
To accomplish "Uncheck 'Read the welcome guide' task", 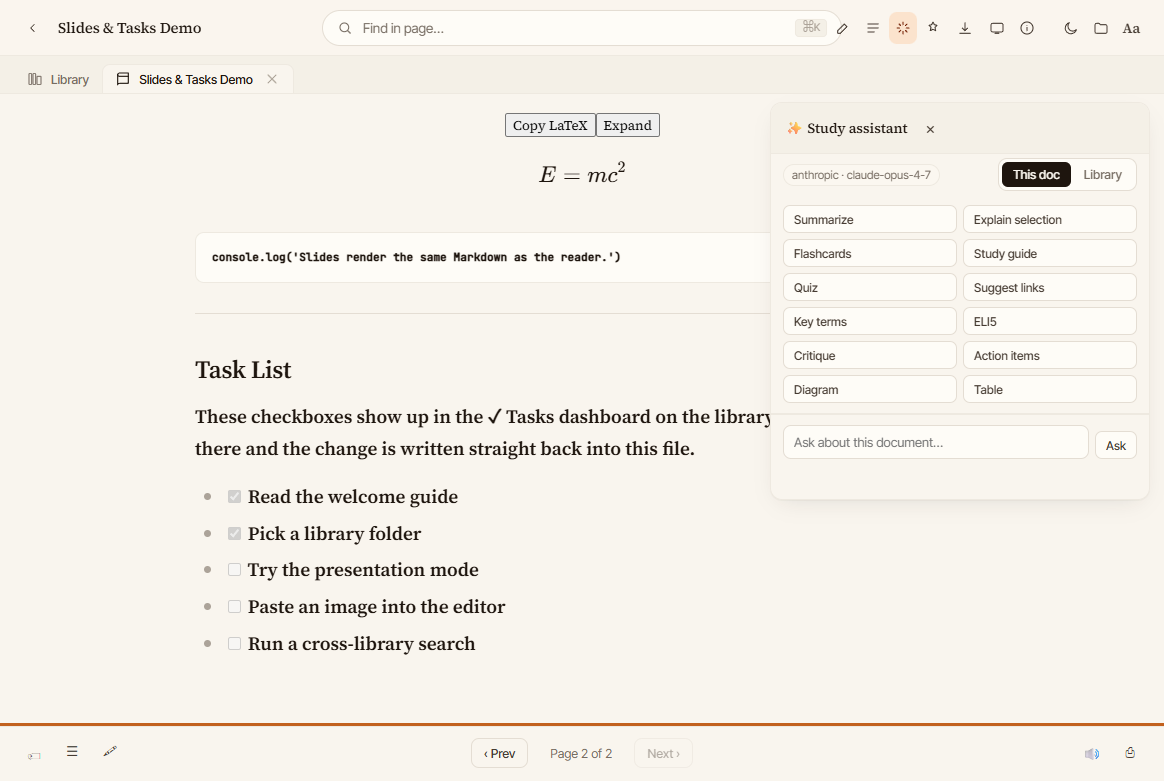I will pos(235,497).
